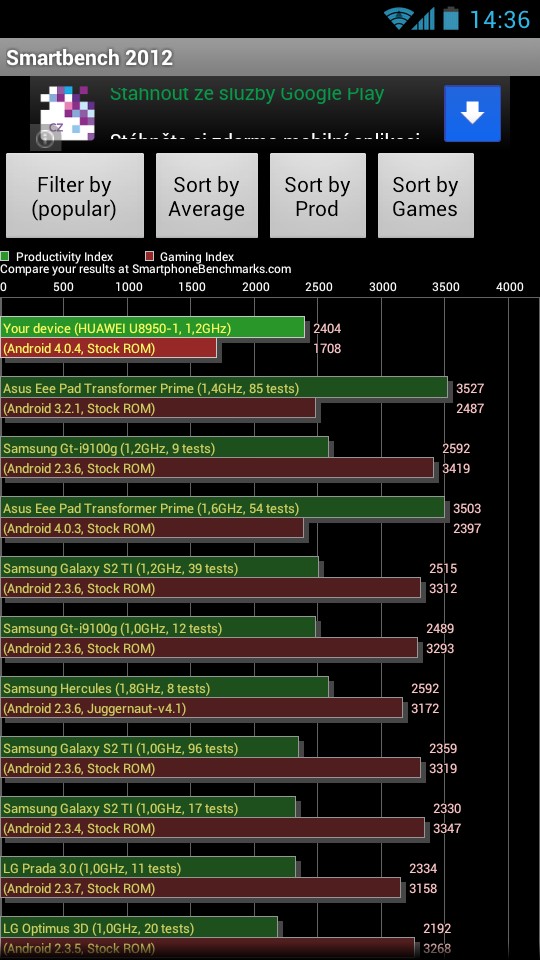
Task: Select Samsung Galaxy S2 TI 96 tests bar
Action: [x=150, y=748]
